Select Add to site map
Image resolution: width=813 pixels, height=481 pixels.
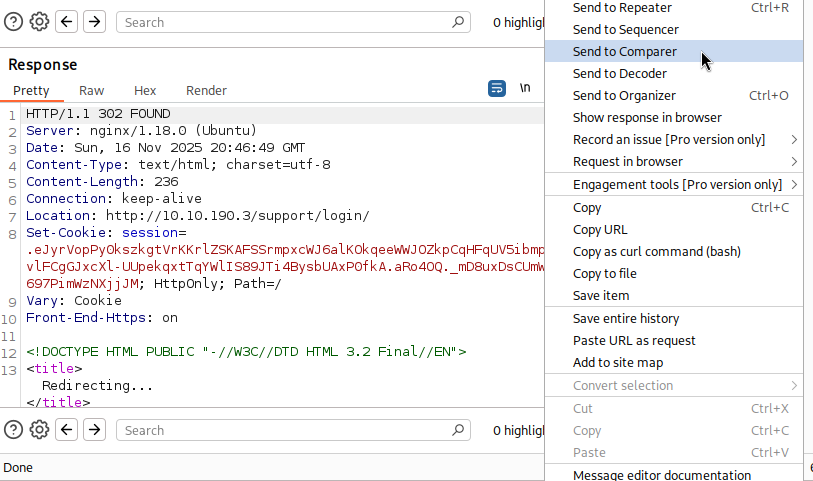(674, 362)
